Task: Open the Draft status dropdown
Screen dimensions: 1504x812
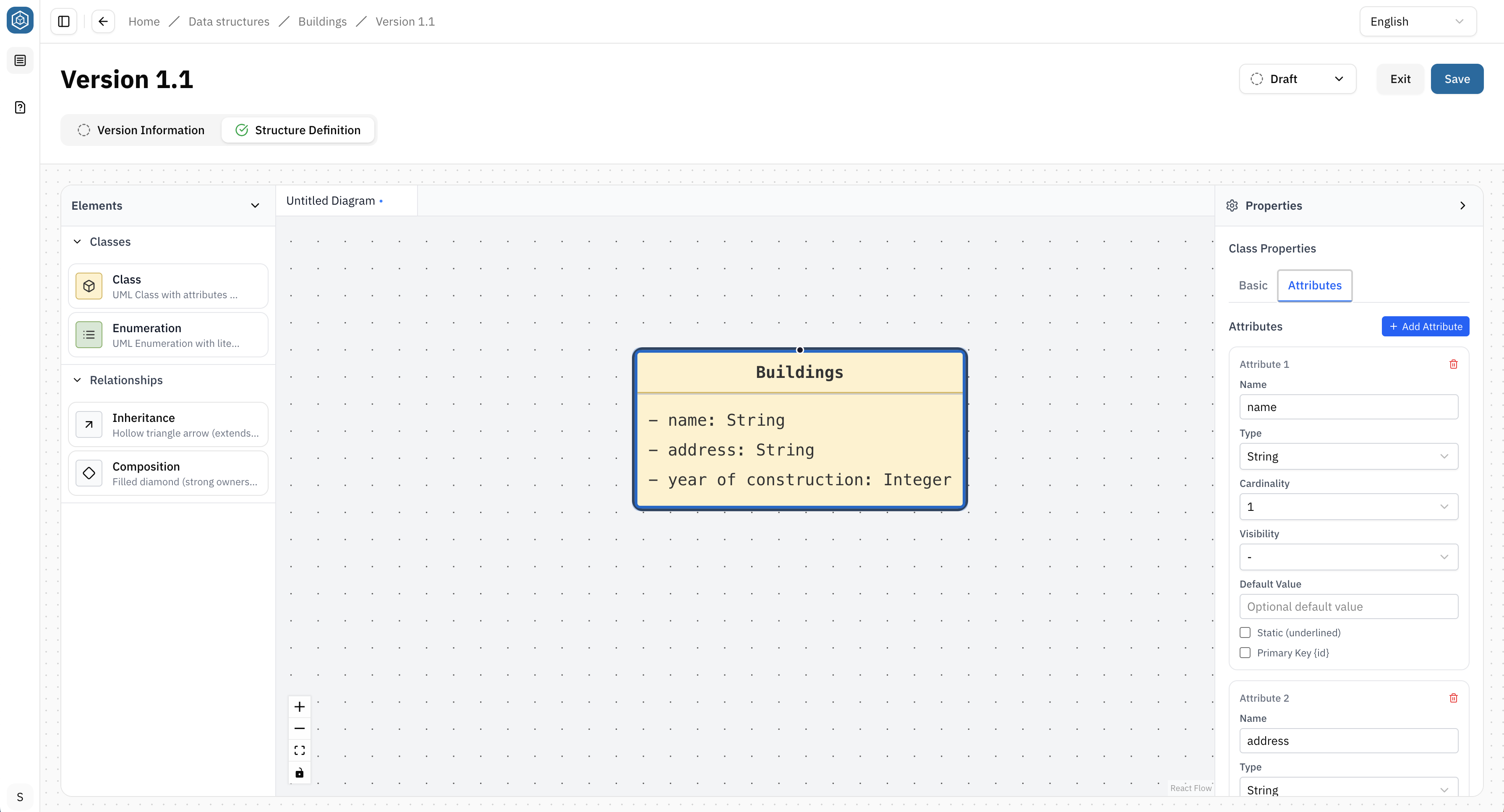Action: (1297, 79)
